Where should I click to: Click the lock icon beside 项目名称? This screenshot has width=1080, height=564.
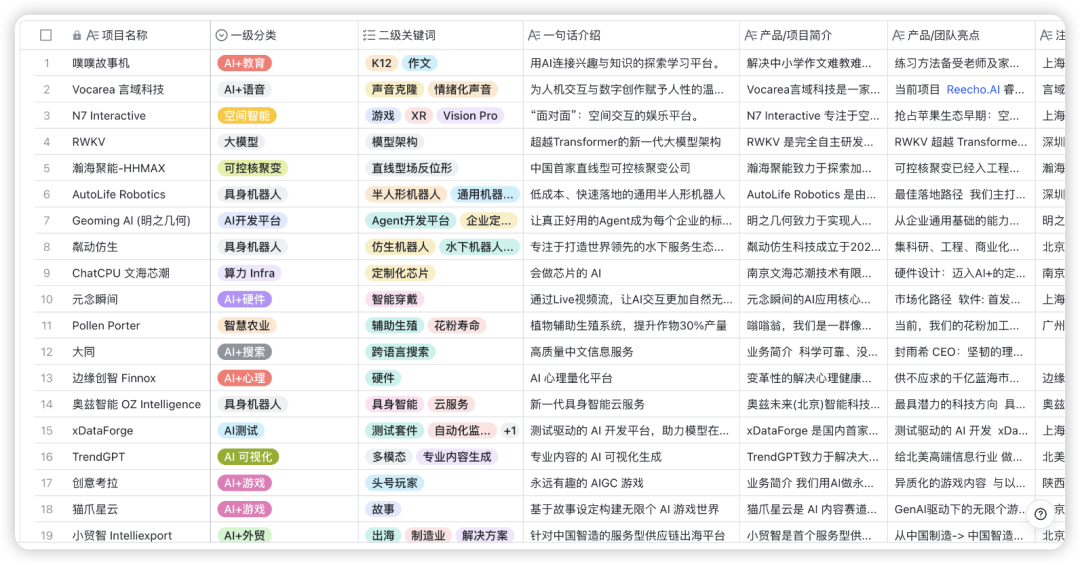click(76, 35)
